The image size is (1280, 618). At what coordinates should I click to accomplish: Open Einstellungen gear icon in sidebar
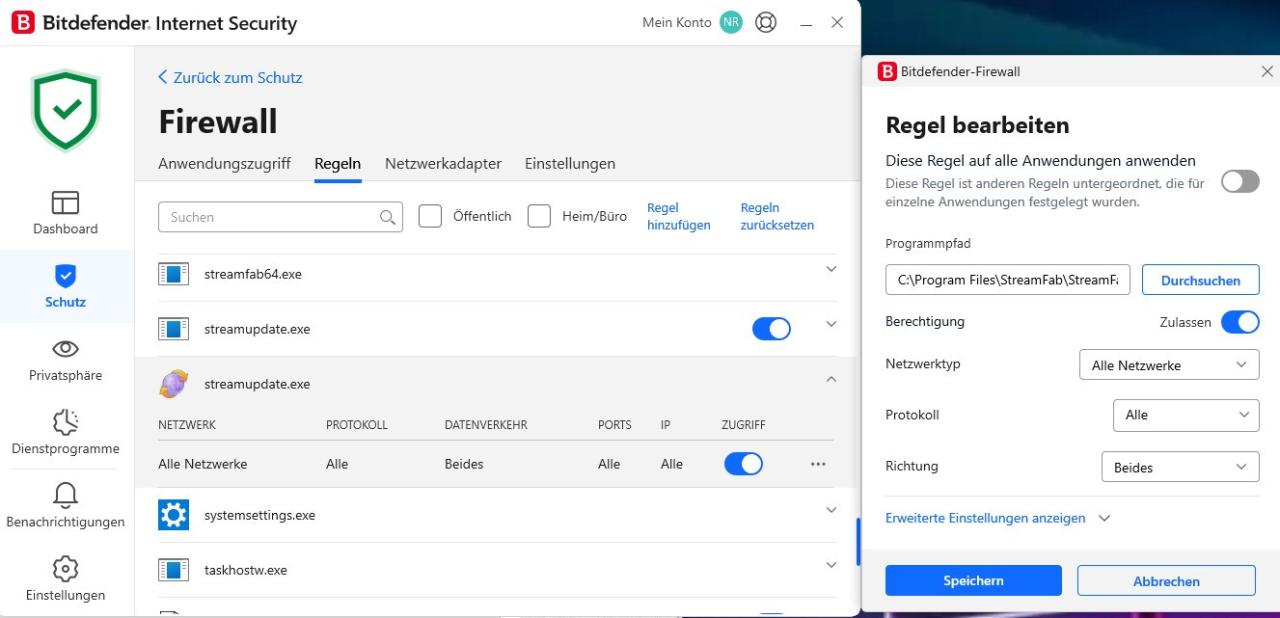(65, 569)
